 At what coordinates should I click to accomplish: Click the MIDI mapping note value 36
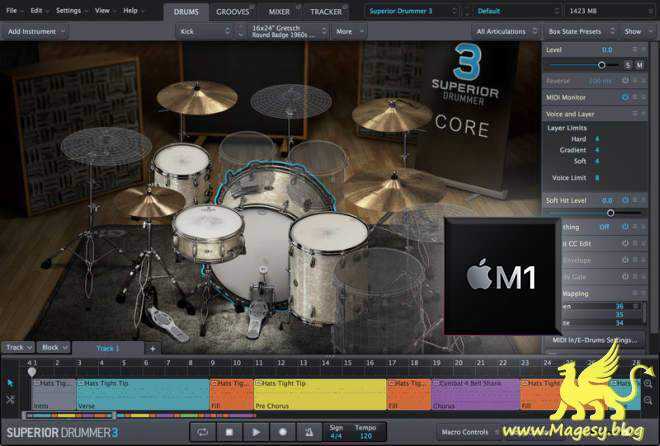620,306
